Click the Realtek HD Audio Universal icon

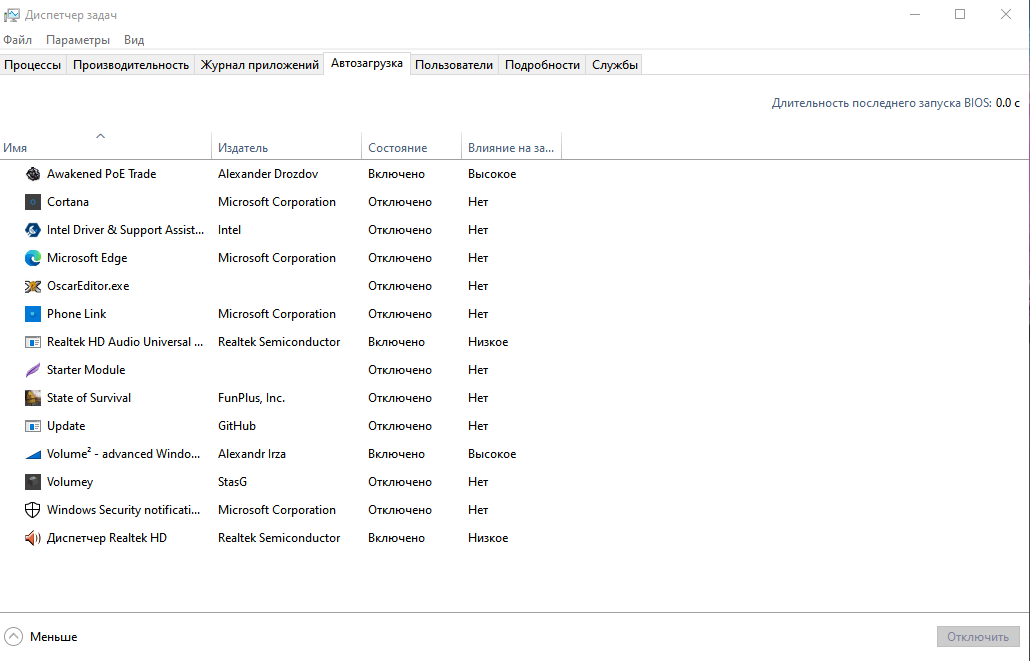coord(33,342)
